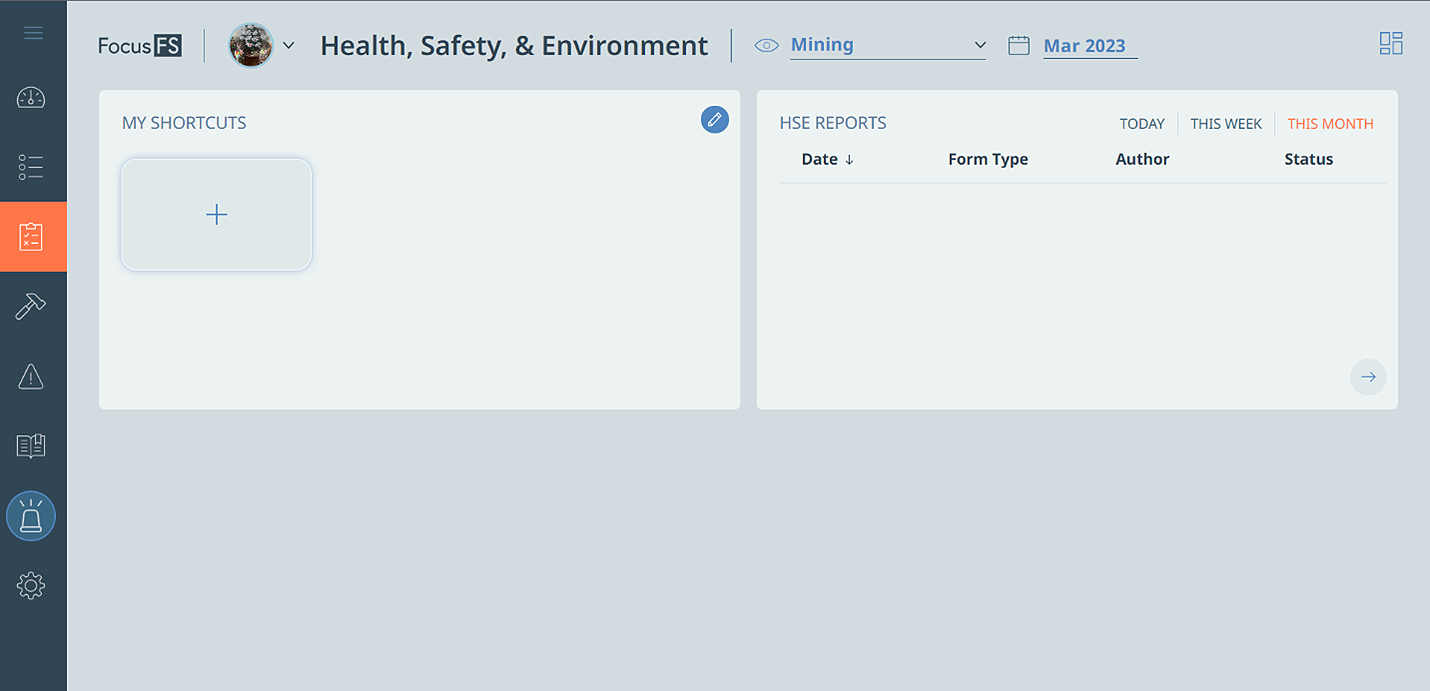This screenshot has width=1430, height=691.
Task: Open the book library sidebar icon
Action: click(x=31, y=446)
